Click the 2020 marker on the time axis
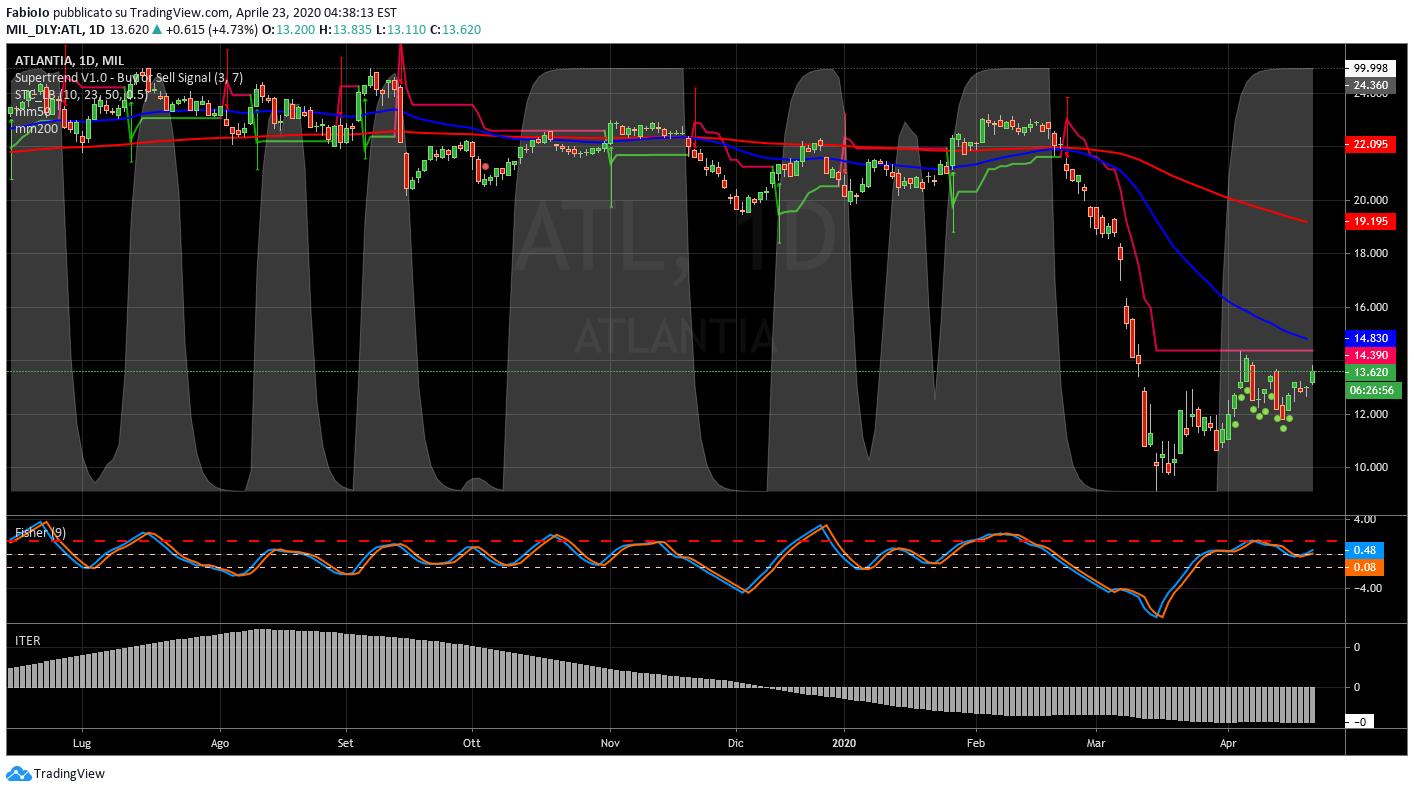Image resolution: width=1414 pixels, height=792 pixels. click(x=845, y=743)
